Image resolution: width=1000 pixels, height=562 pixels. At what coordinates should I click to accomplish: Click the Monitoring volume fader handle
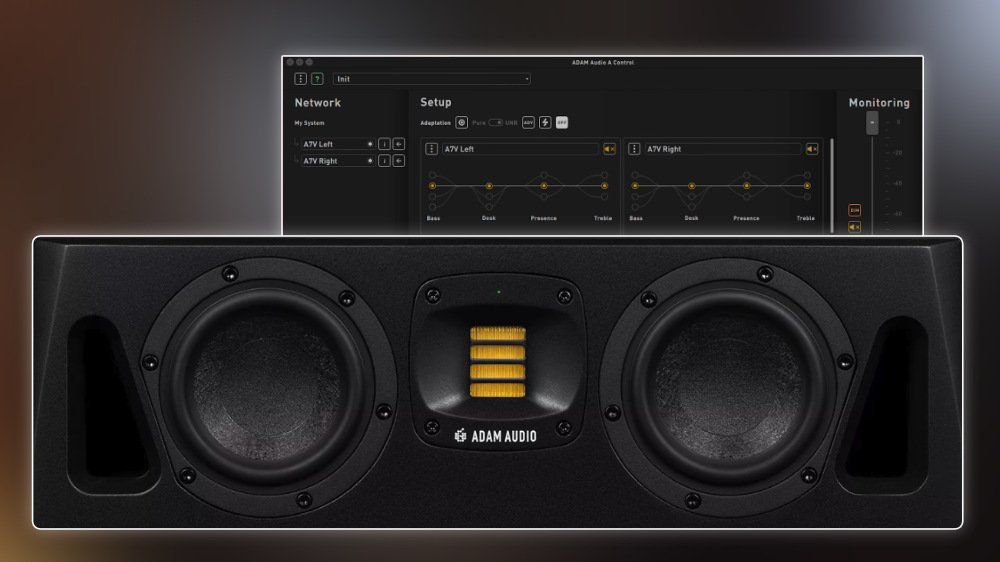pos(872,123)
